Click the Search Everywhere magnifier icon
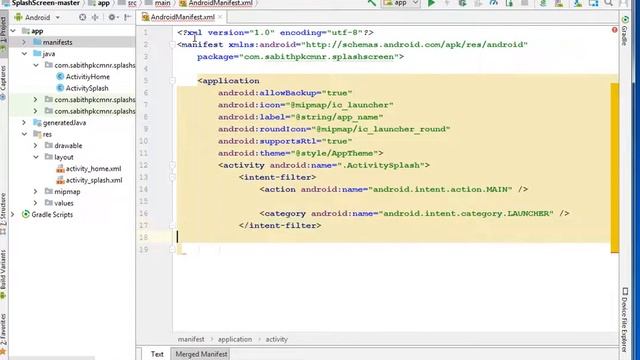Screen dimensions: 640x360 (609, 3)
